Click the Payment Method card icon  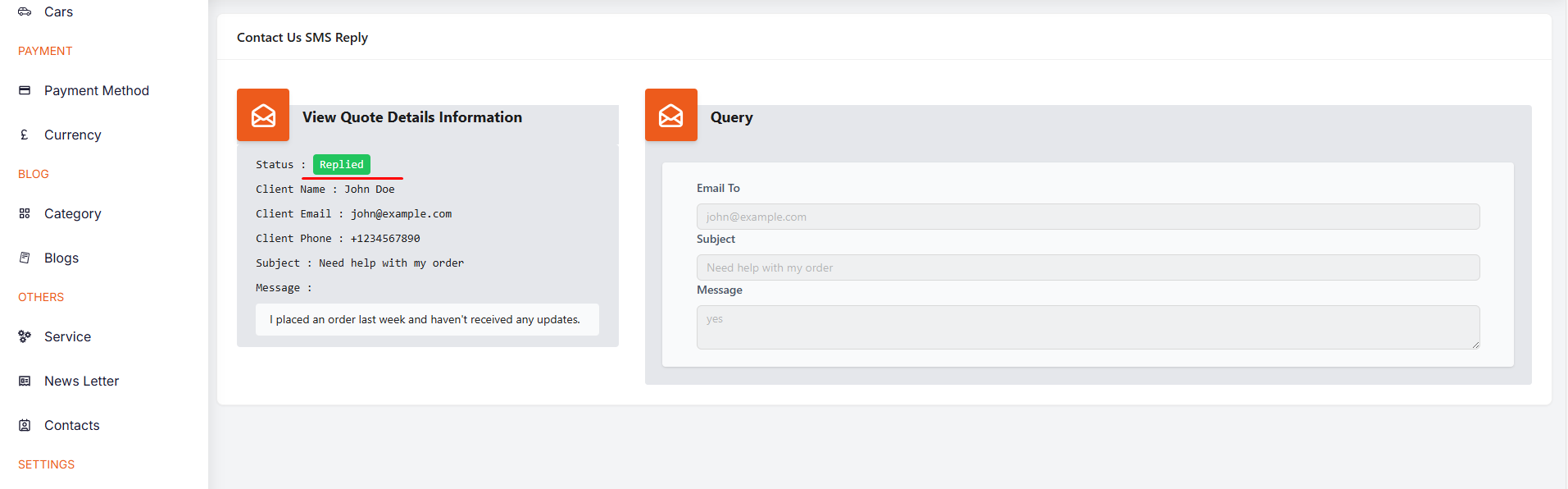tap(25, 90)
